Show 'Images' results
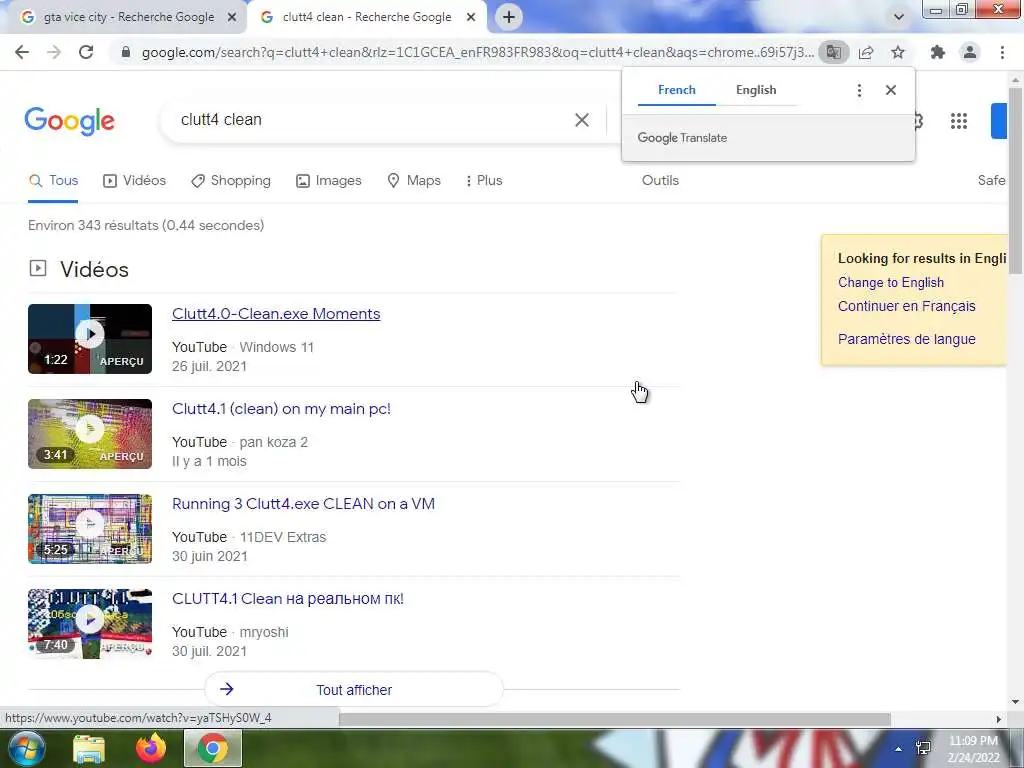This screenshot has width=1024, height=768. coord(328,180)
